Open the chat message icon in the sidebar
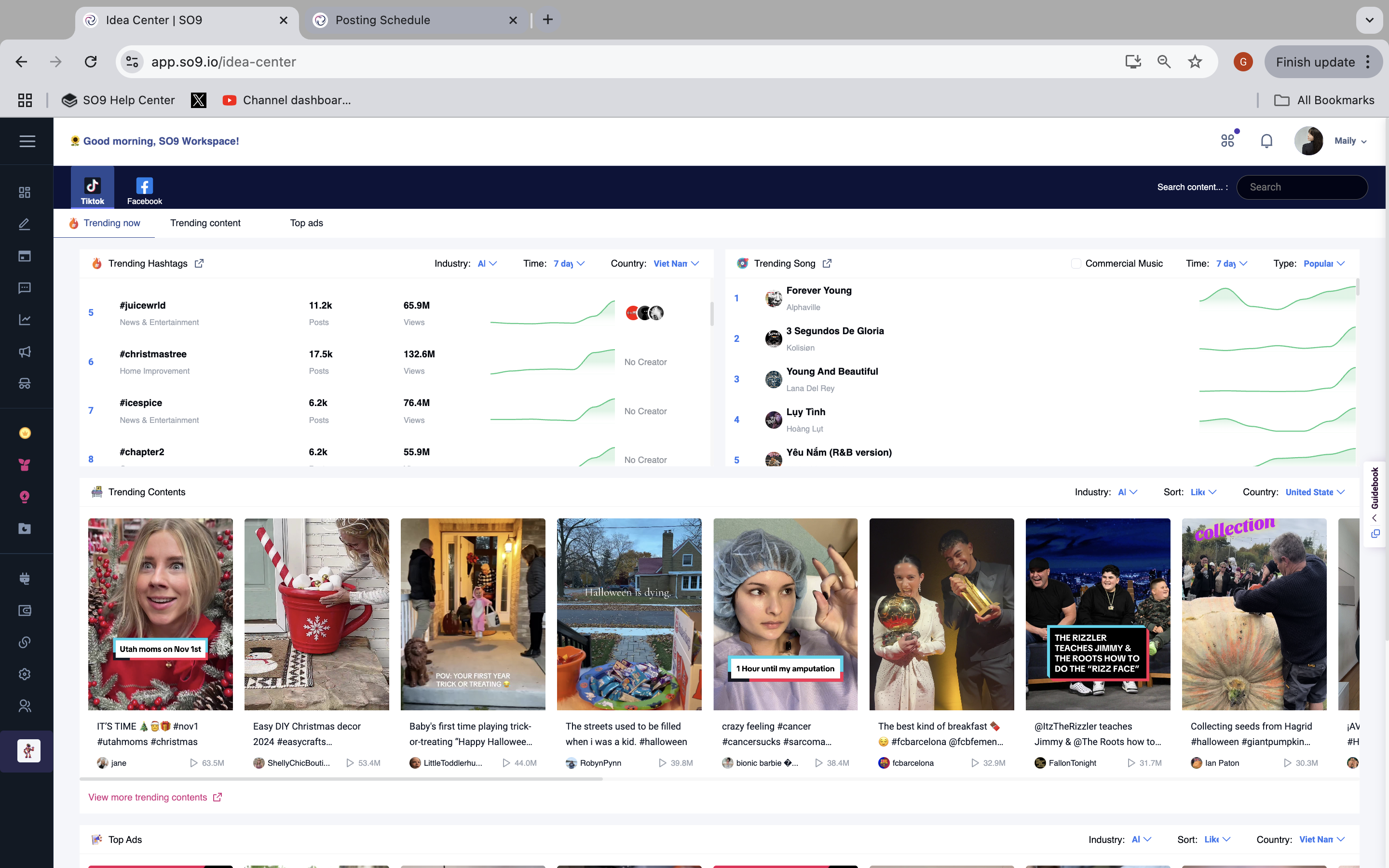Viewport: 1389px width, 868px height. coord(25,288)
